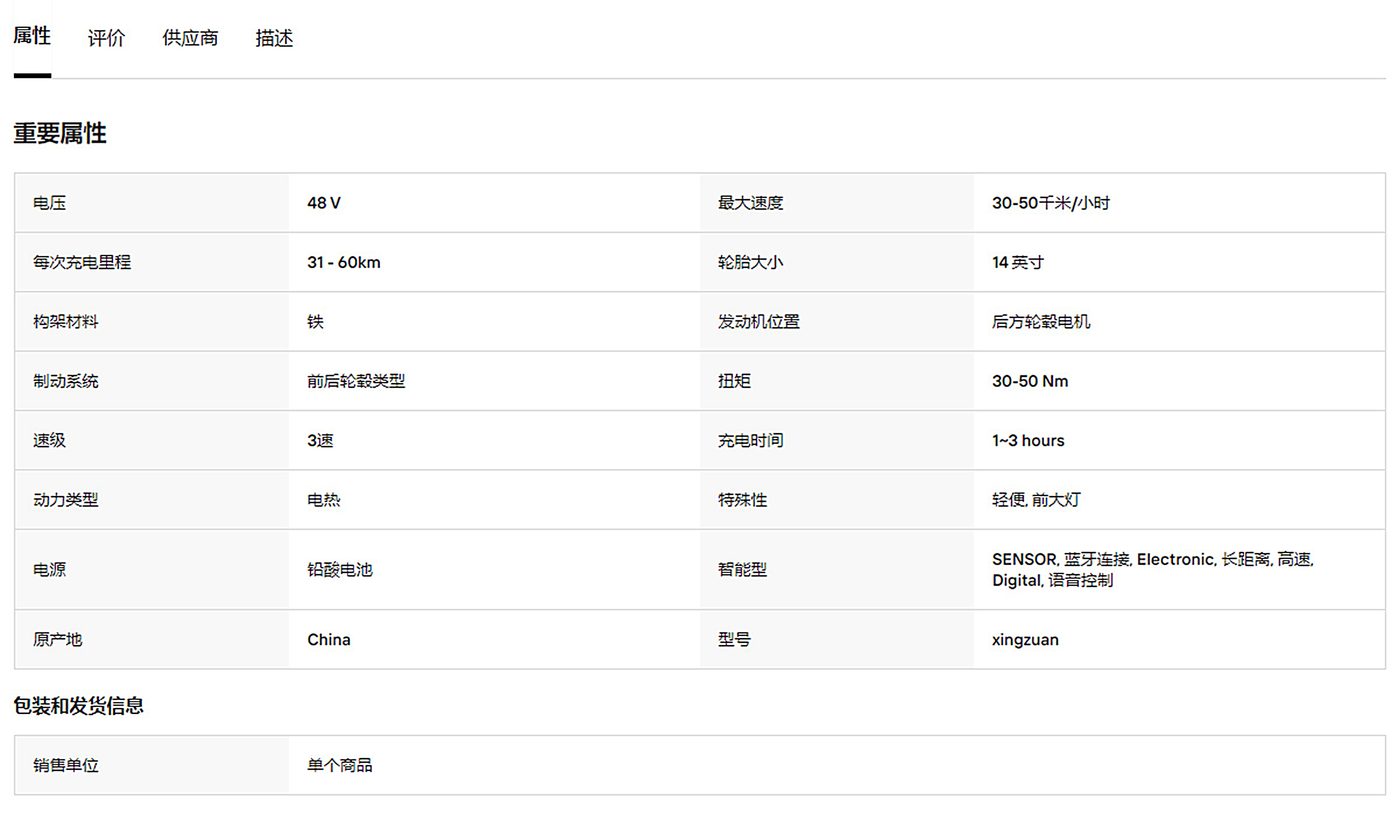Open the 供应商 tab
This screenshot has height=821, width=1399.
(190, 38)
